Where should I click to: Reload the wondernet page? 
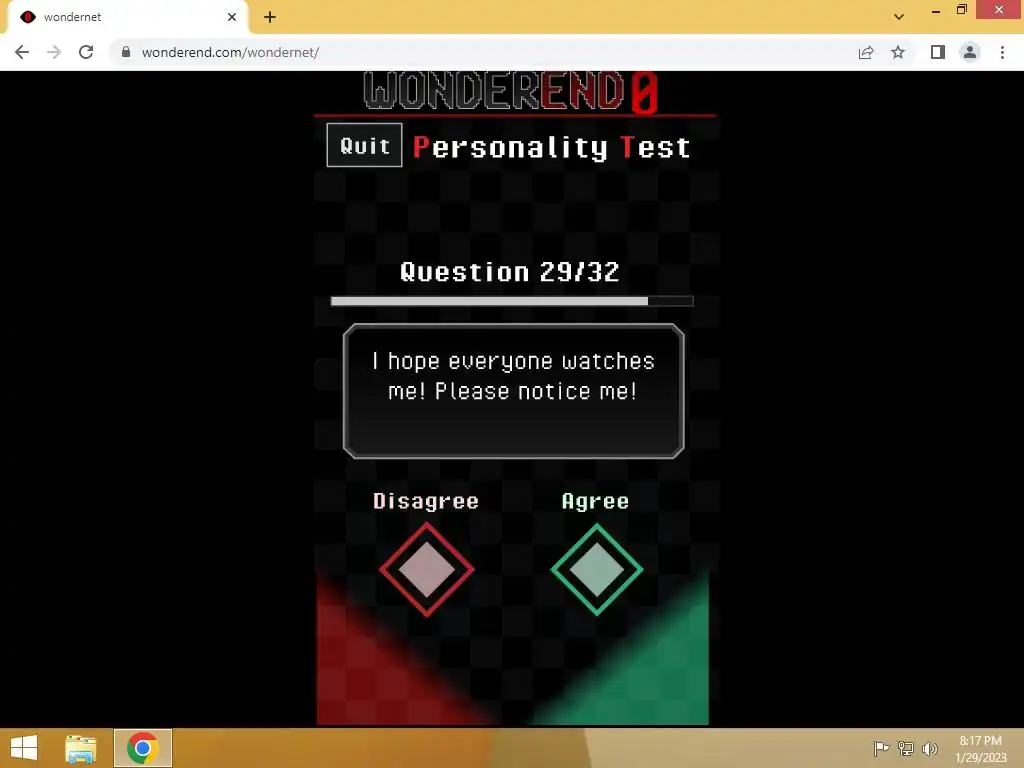tap(86, 52)
